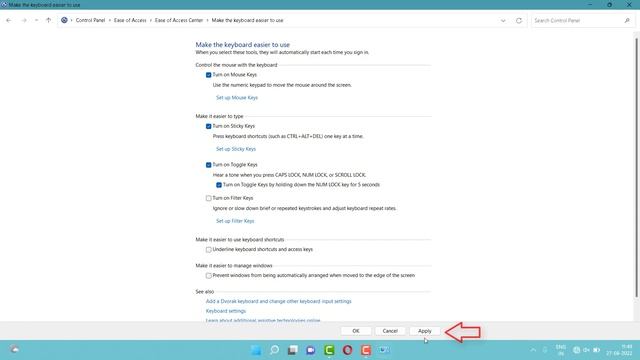This screenshot has height=360, width=640.
Task: Open Control Panel taskbar icon
Action: (x=384, y=350)
